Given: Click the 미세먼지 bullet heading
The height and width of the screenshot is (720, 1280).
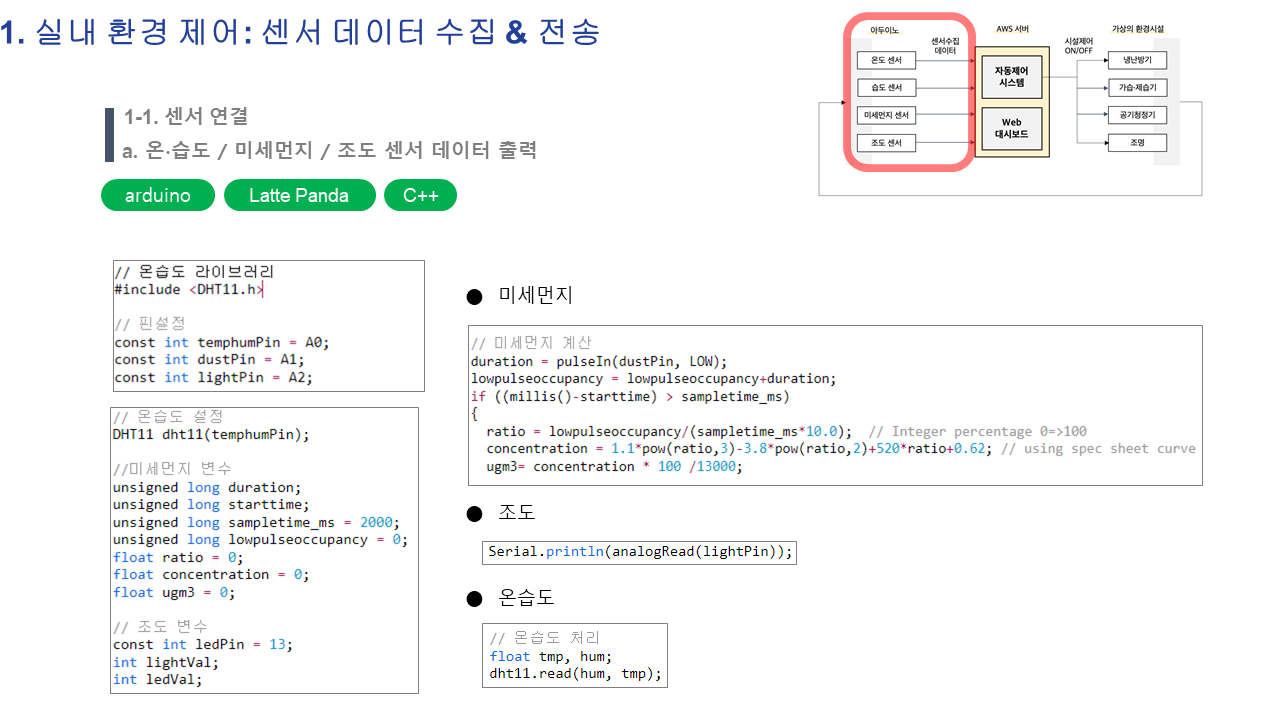Looking at the screenshot, I should click(535, 296).
